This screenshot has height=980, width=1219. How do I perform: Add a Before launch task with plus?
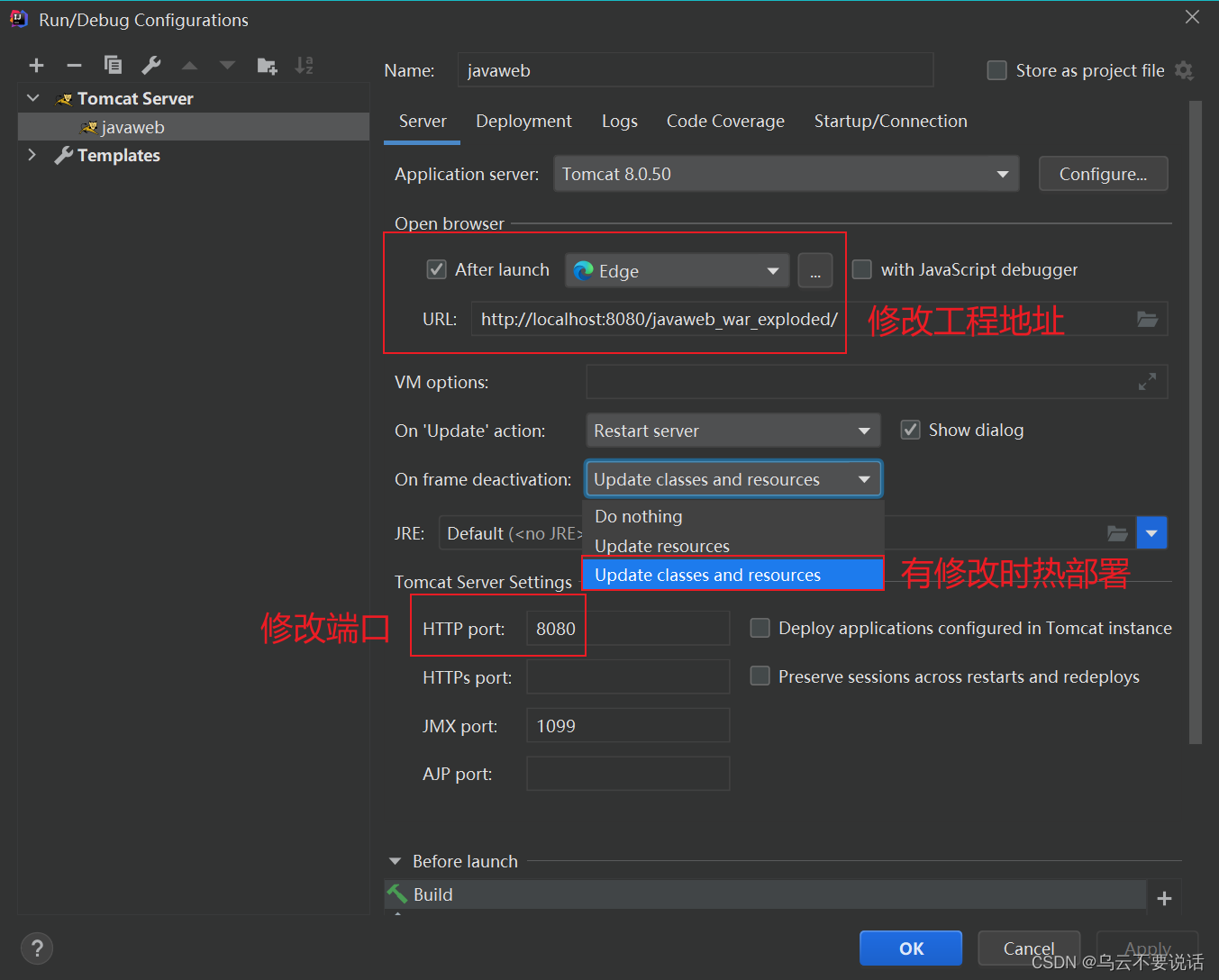point(1164,898)
